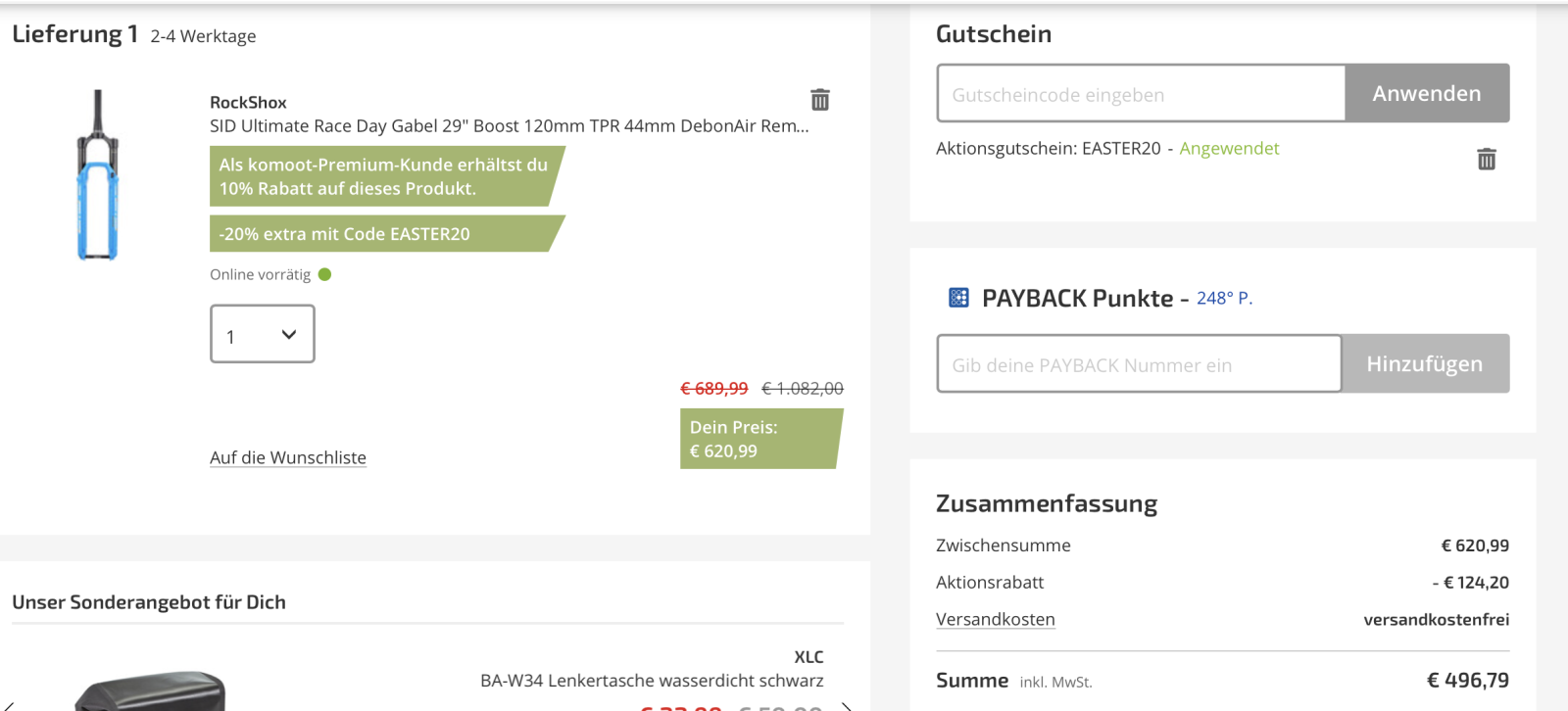1568x711 pixels.
Task: Click the XLC handlebar bag thumbnail
Action: pos(152,691)
